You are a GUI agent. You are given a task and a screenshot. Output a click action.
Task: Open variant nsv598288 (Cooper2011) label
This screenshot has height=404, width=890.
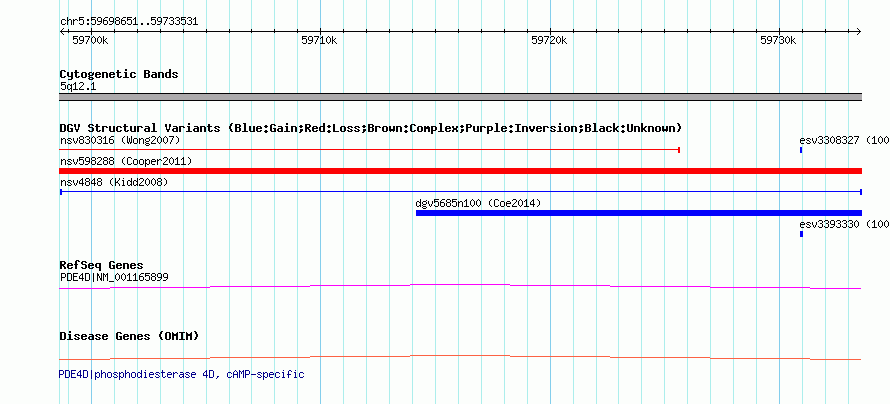(126, 161)
